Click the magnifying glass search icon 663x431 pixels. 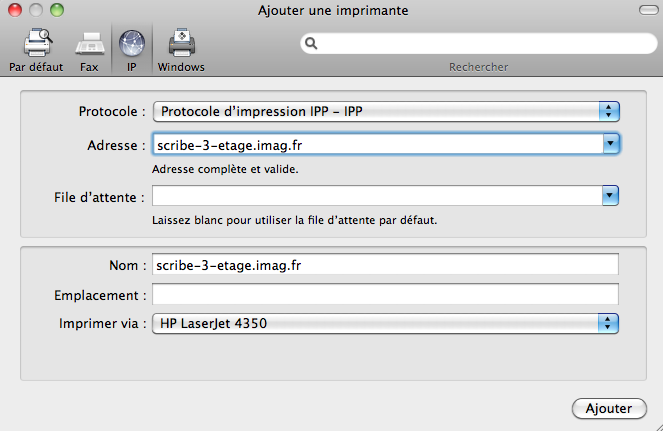311,43
